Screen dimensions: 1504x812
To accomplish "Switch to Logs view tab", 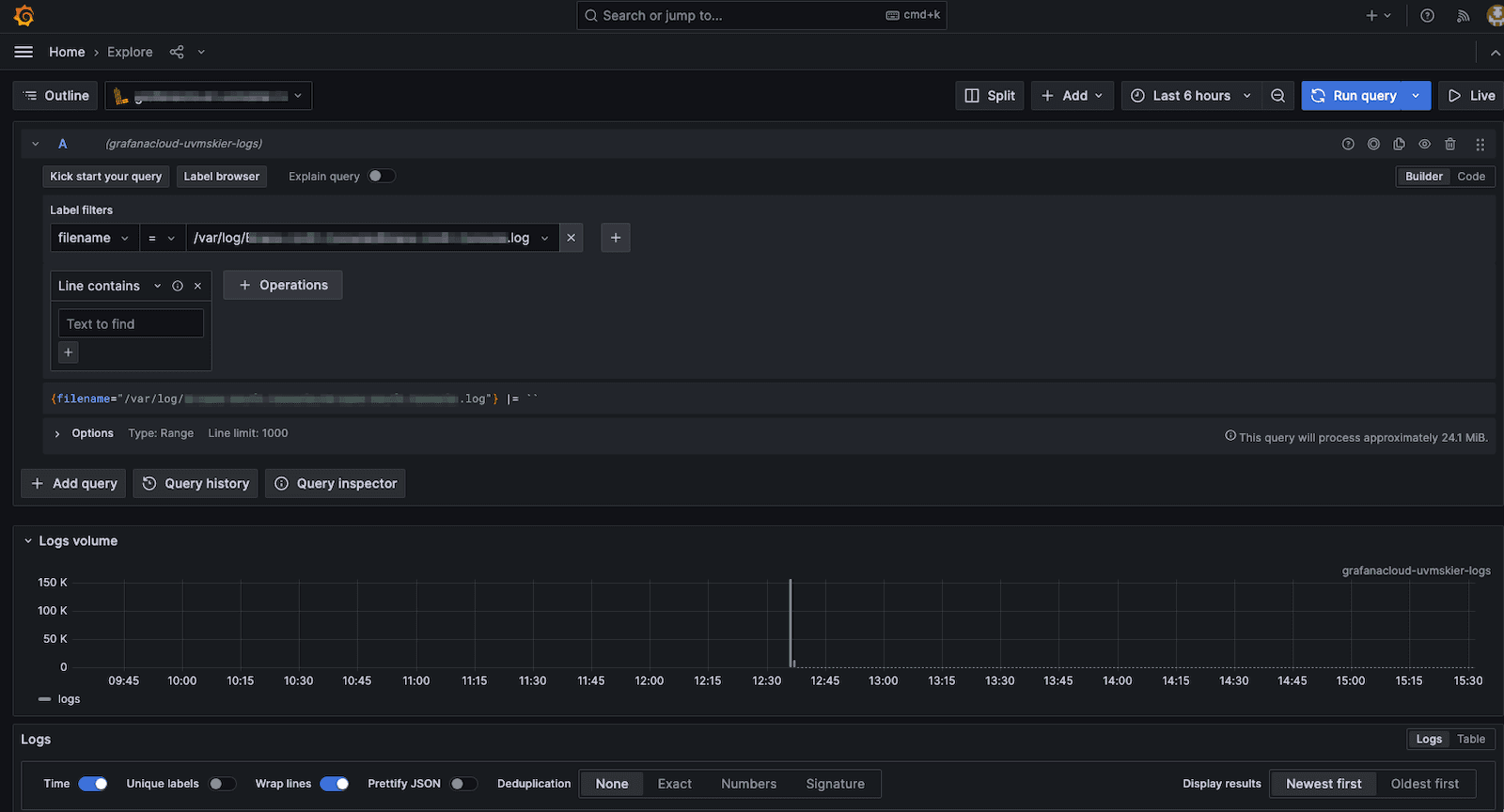I will pyautogui.click(x=1429, y=739).
